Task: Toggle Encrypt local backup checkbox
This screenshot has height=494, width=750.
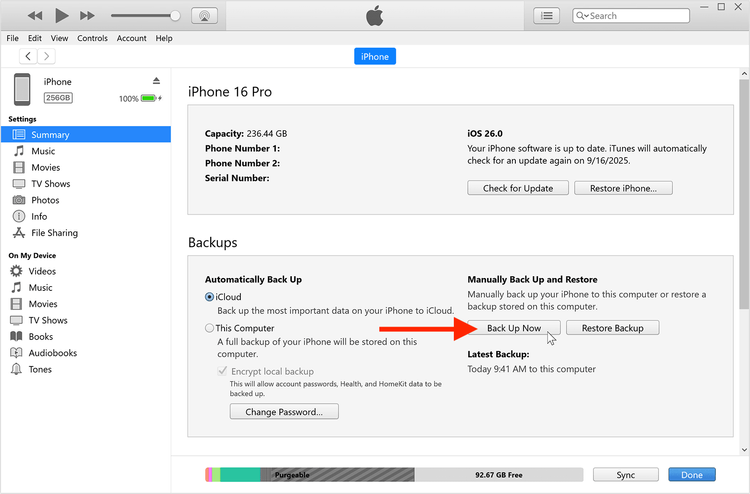Action: (x=222, y=371)
